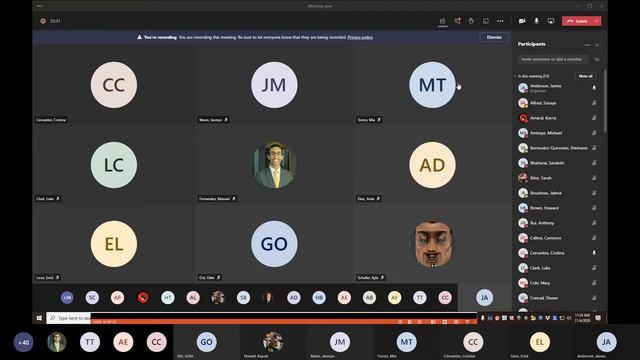Viewport: 640px width, 360px height.
Task: Click the Fernandez photo video tile
Action: [x=274, y=164]
